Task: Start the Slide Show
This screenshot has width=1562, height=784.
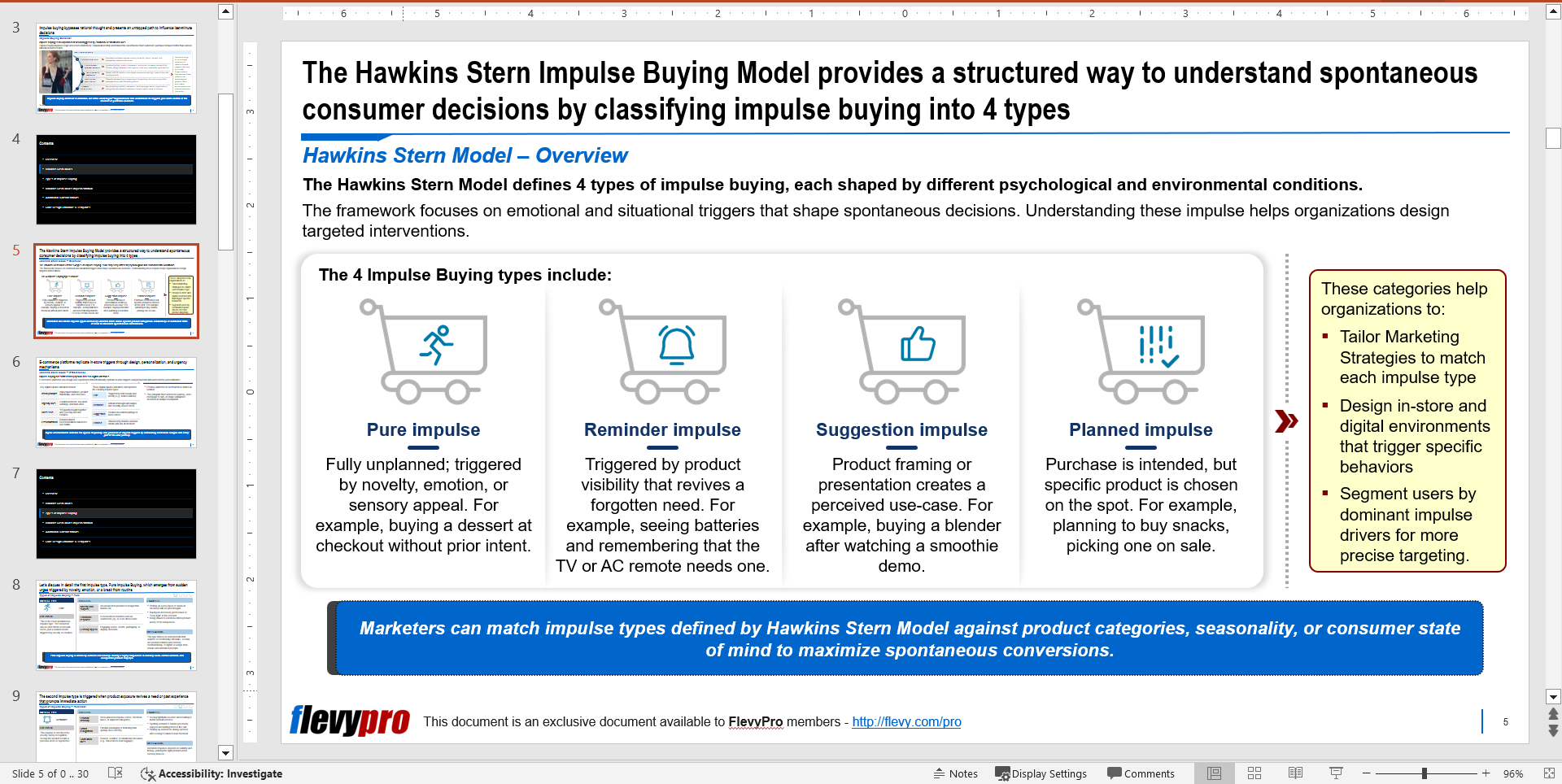Action: coord(1336,773)
